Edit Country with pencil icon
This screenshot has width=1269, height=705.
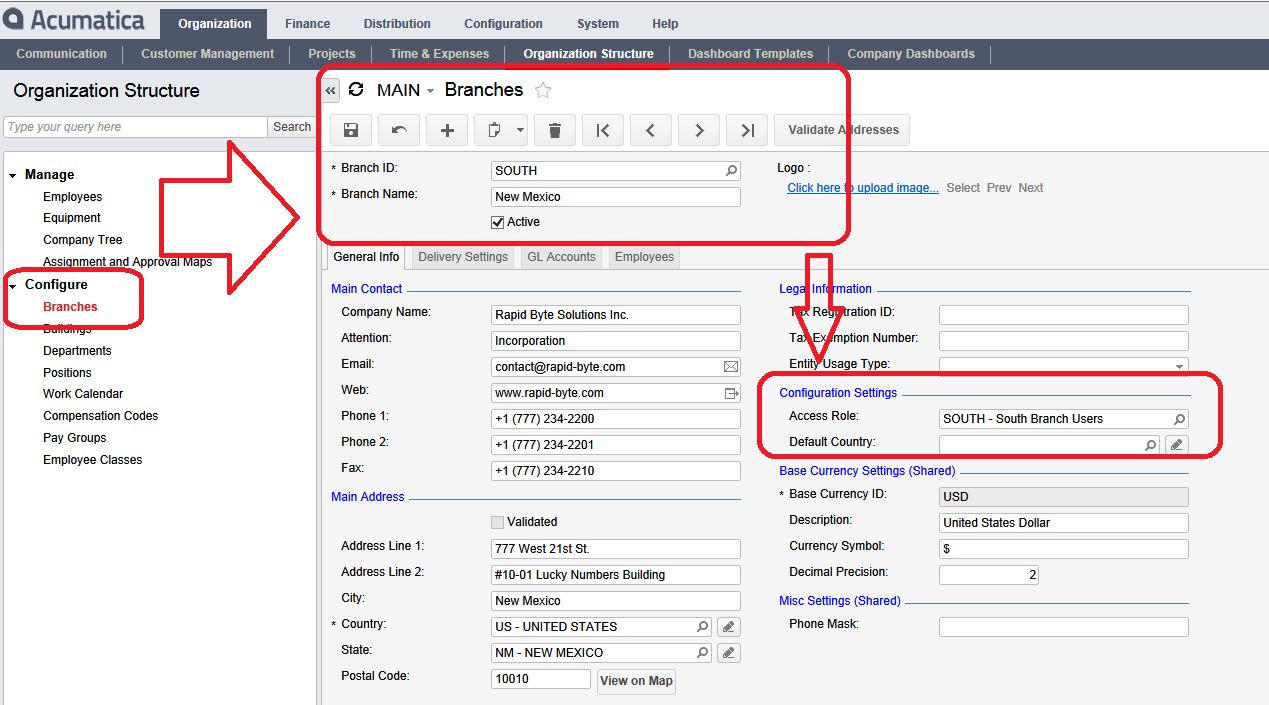pos(729,627)
